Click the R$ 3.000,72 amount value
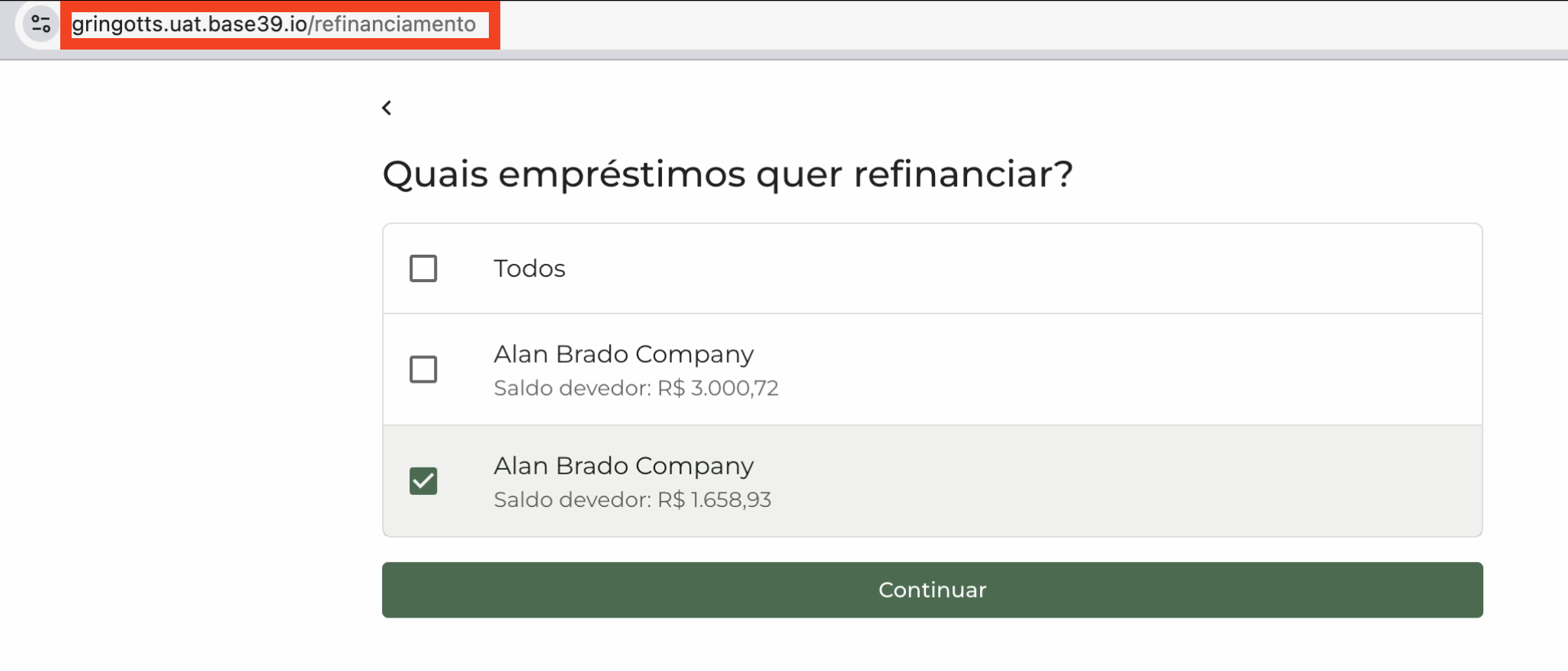Screen dimensions: 1568x671 click(x=718, y=388)
